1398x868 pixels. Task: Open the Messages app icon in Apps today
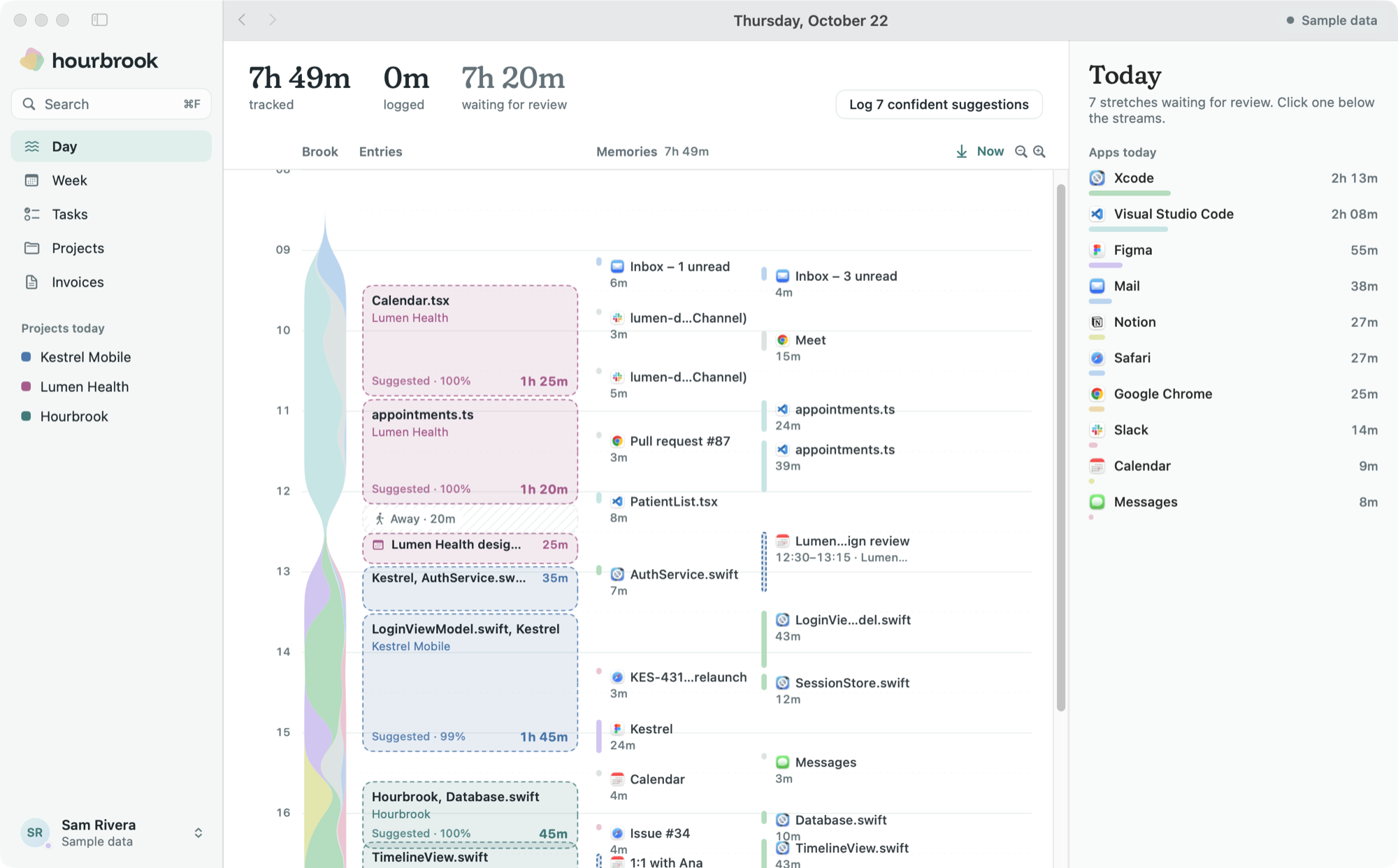coord(1097,502)
